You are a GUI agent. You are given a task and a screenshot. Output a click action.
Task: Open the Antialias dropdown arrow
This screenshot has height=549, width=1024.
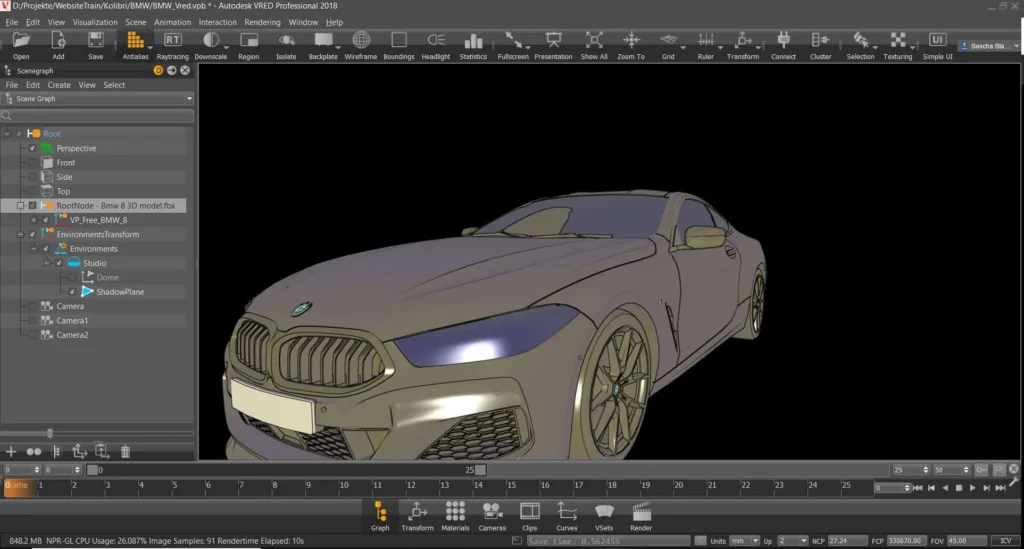point(150,48)
